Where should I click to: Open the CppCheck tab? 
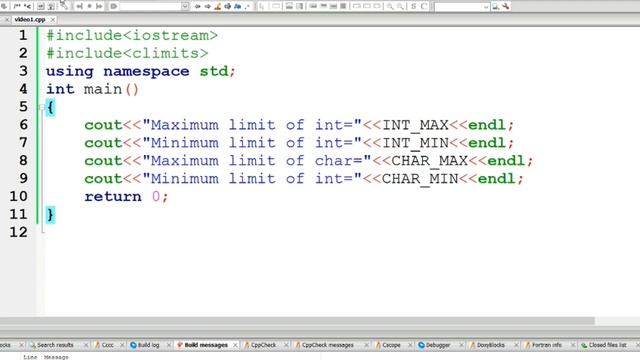tap(263, 345)
